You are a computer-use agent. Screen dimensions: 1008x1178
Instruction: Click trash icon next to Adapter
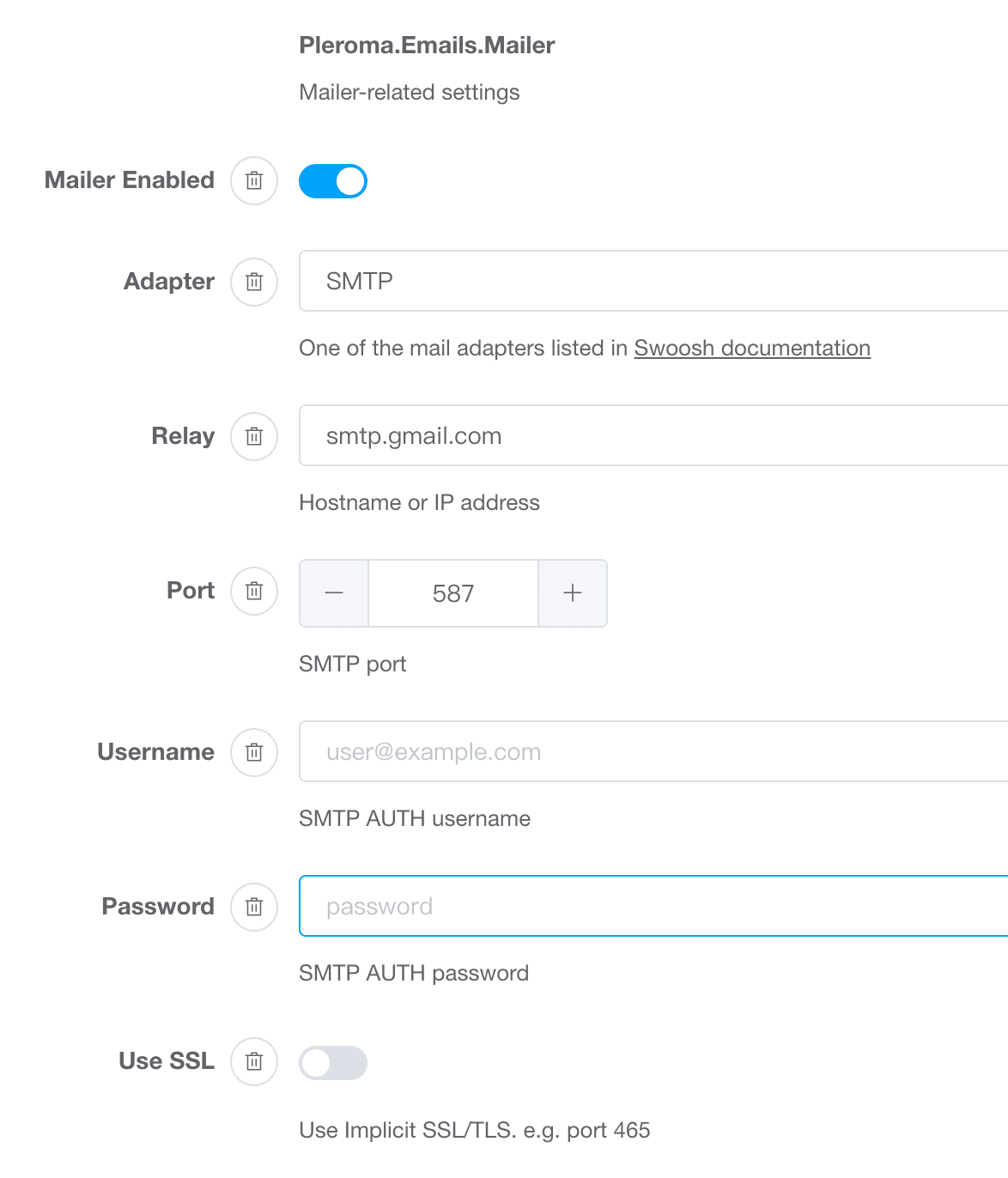point(254,282)
